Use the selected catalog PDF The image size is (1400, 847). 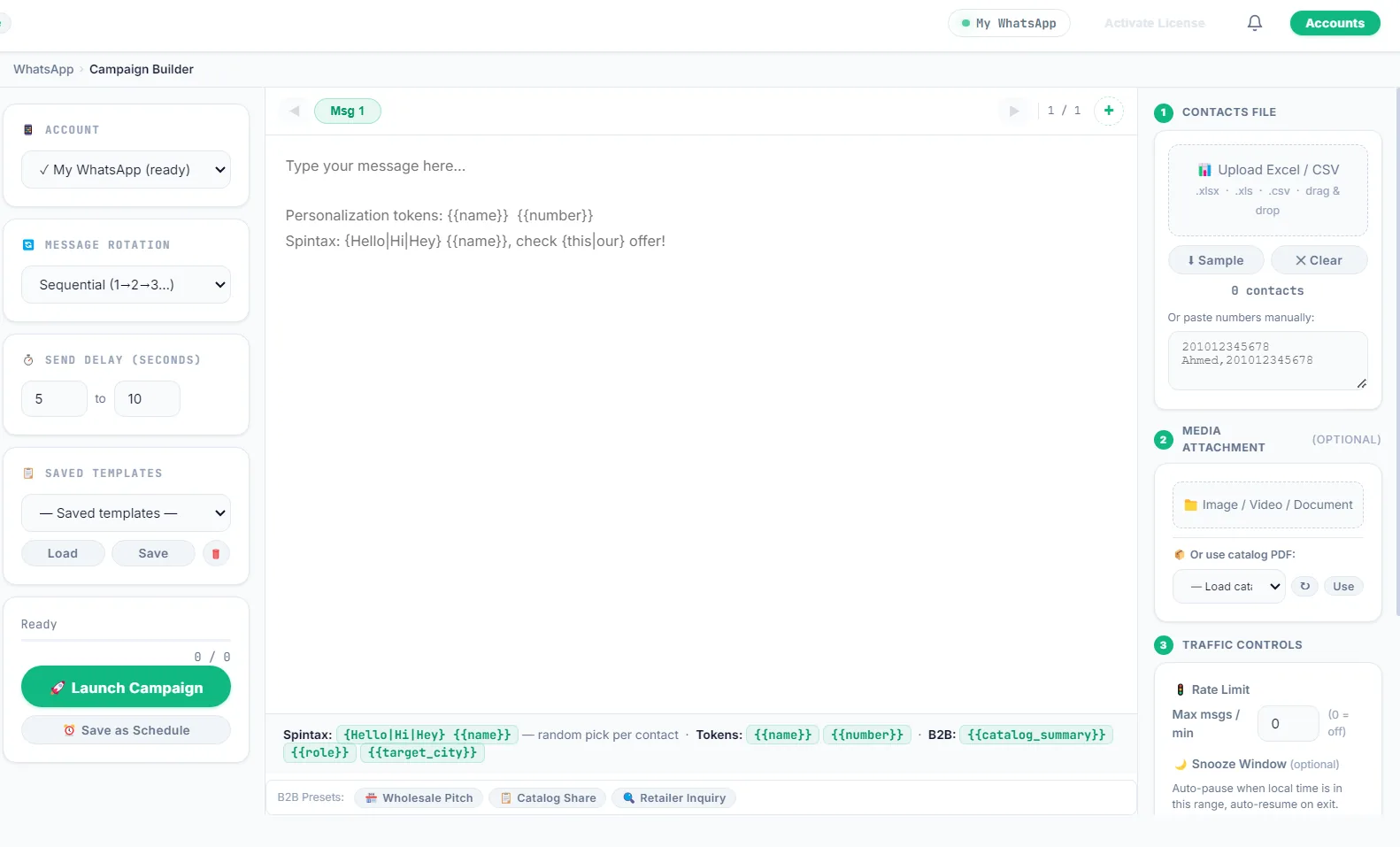[x=1342, y=586]
